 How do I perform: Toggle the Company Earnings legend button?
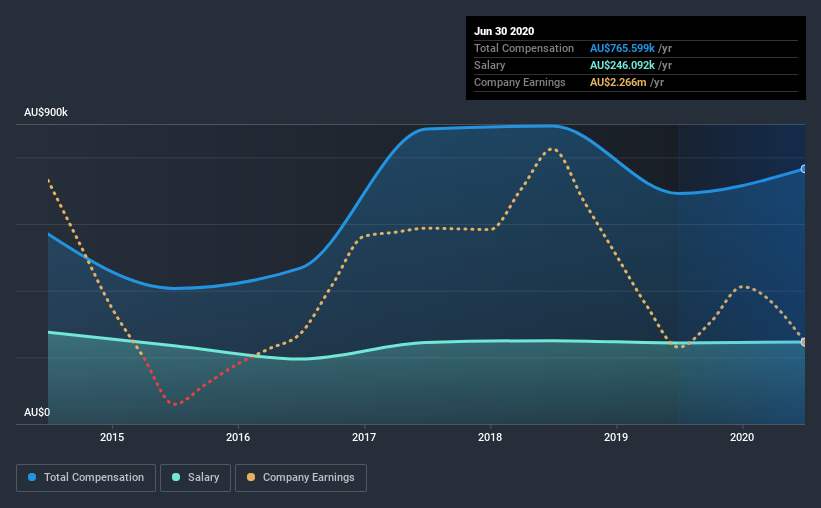[x=301, y=478]
